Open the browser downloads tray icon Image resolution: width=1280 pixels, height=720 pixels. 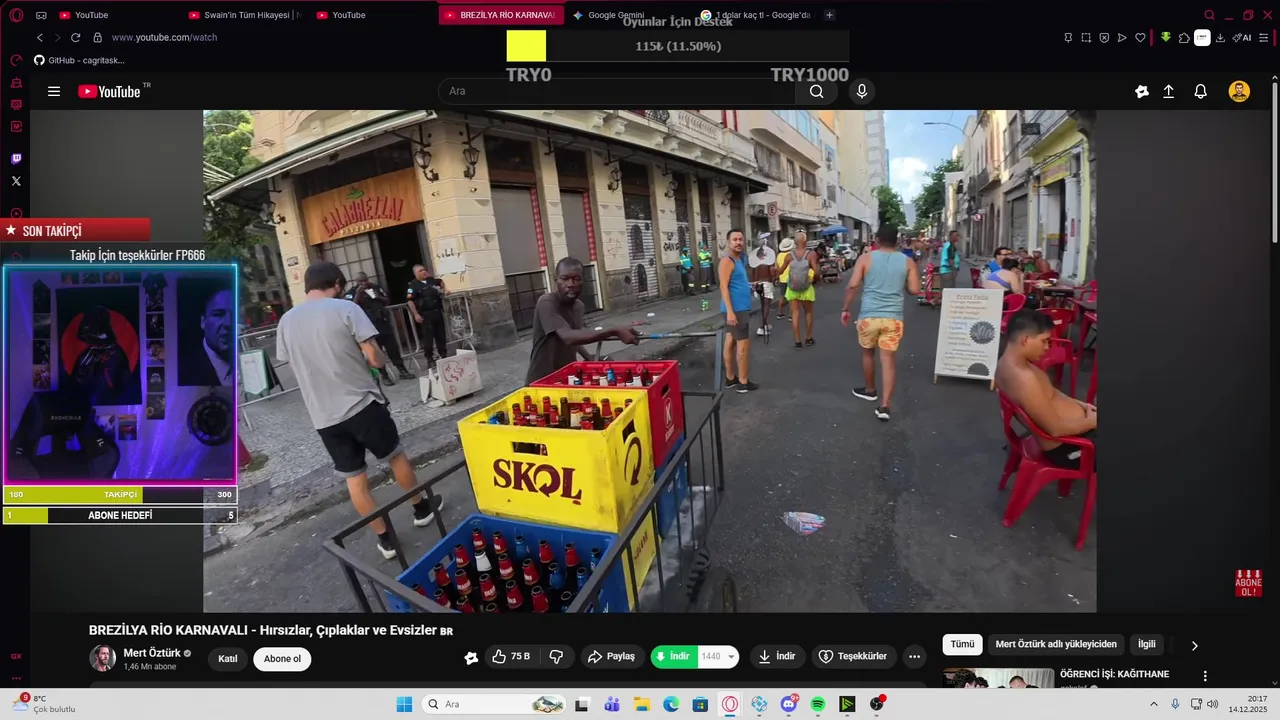1220,38
